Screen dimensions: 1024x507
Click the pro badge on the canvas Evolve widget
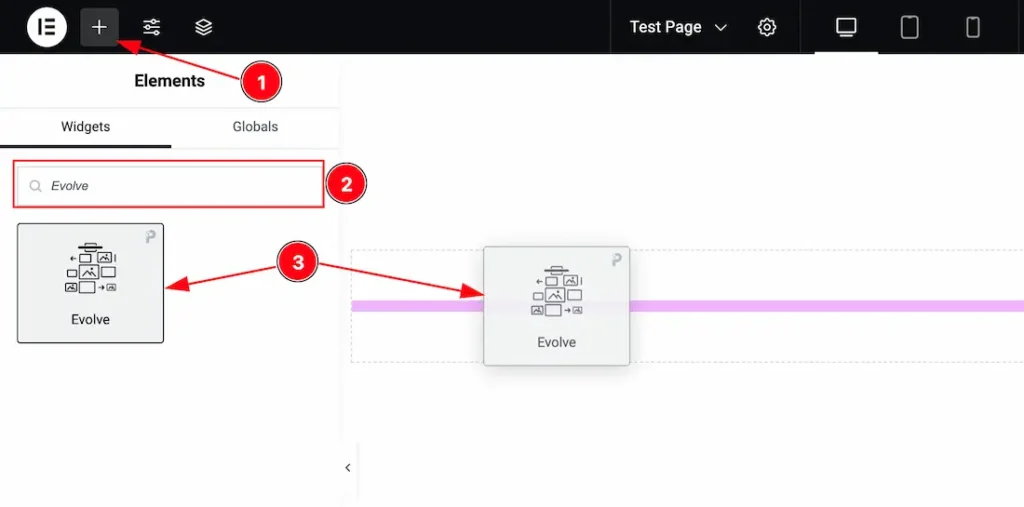(x=616, y=260)
